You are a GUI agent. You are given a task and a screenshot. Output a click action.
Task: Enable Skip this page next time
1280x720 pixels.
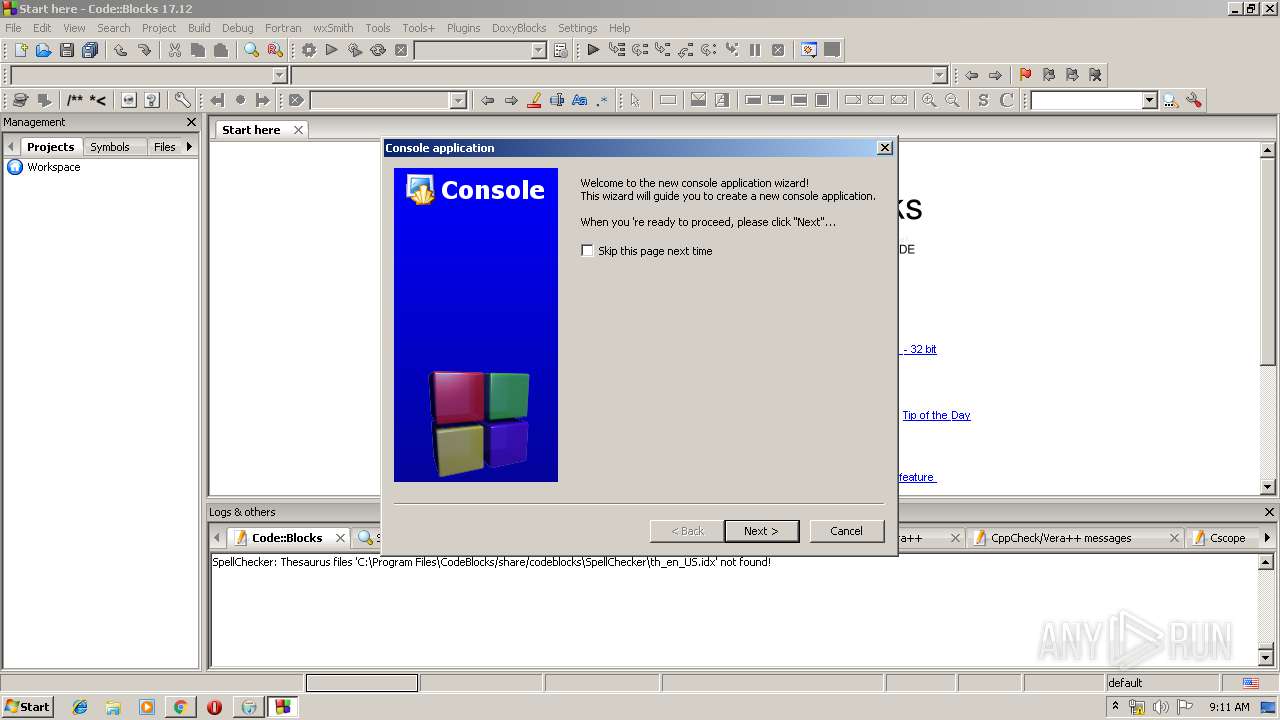point(587,251)
